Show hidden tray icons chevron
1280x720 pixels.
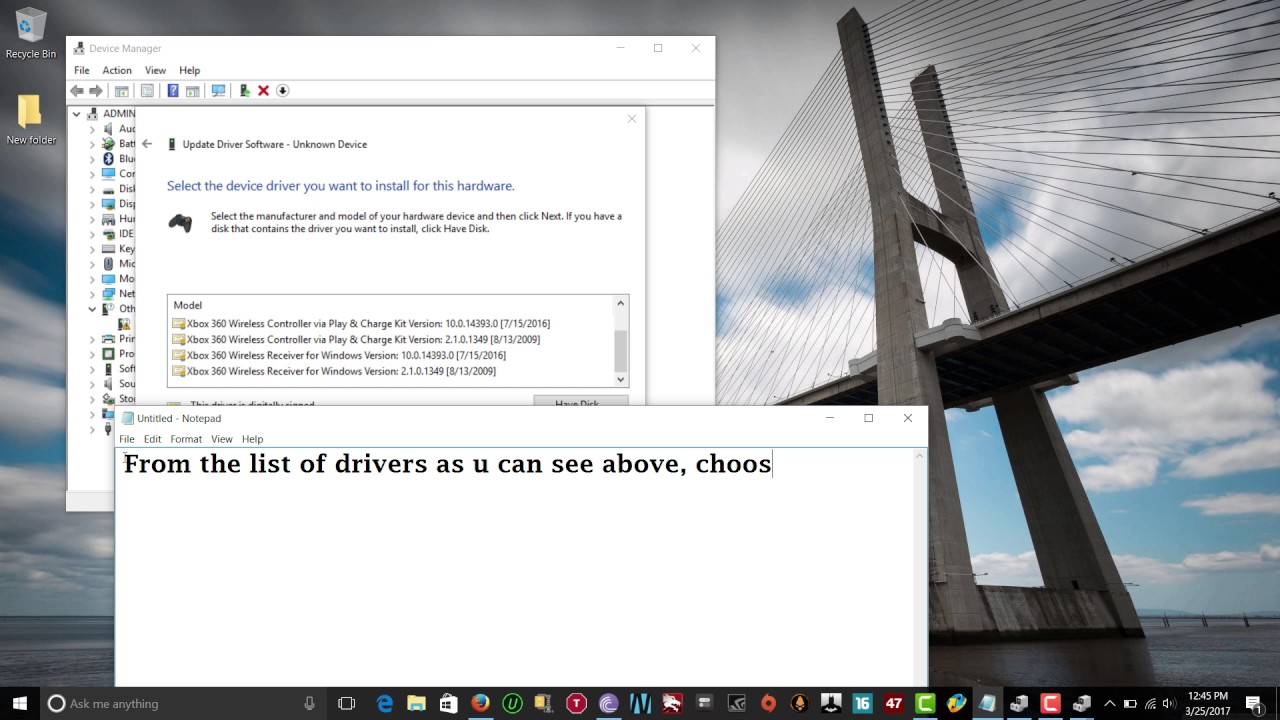(1110, 704)
